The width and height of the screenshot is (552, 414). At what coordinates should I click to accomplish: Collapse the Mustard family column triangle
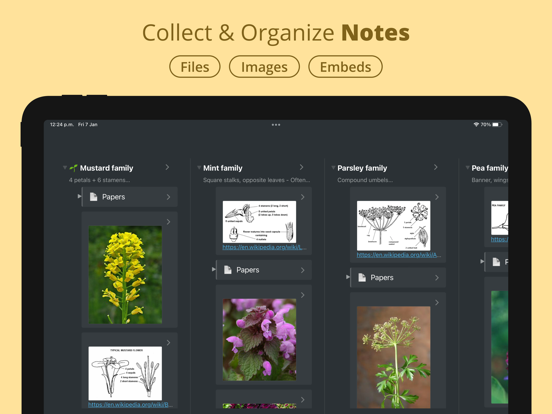65,168
